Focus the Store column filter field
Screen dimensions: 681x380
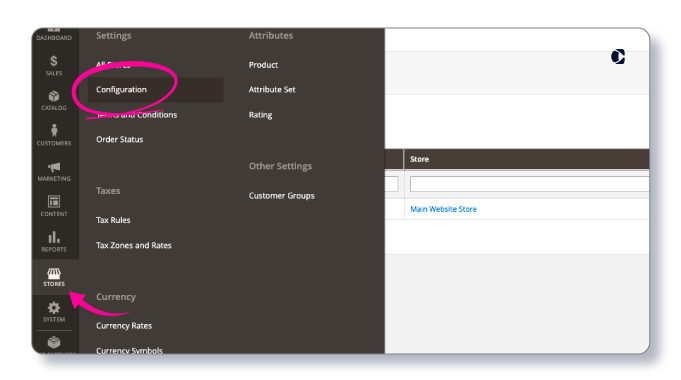[x=529, y=184]
